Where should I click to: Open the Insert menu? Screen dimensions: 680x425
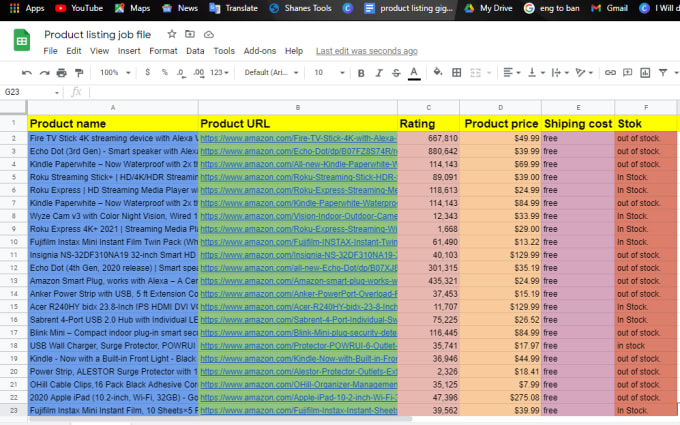129,51
